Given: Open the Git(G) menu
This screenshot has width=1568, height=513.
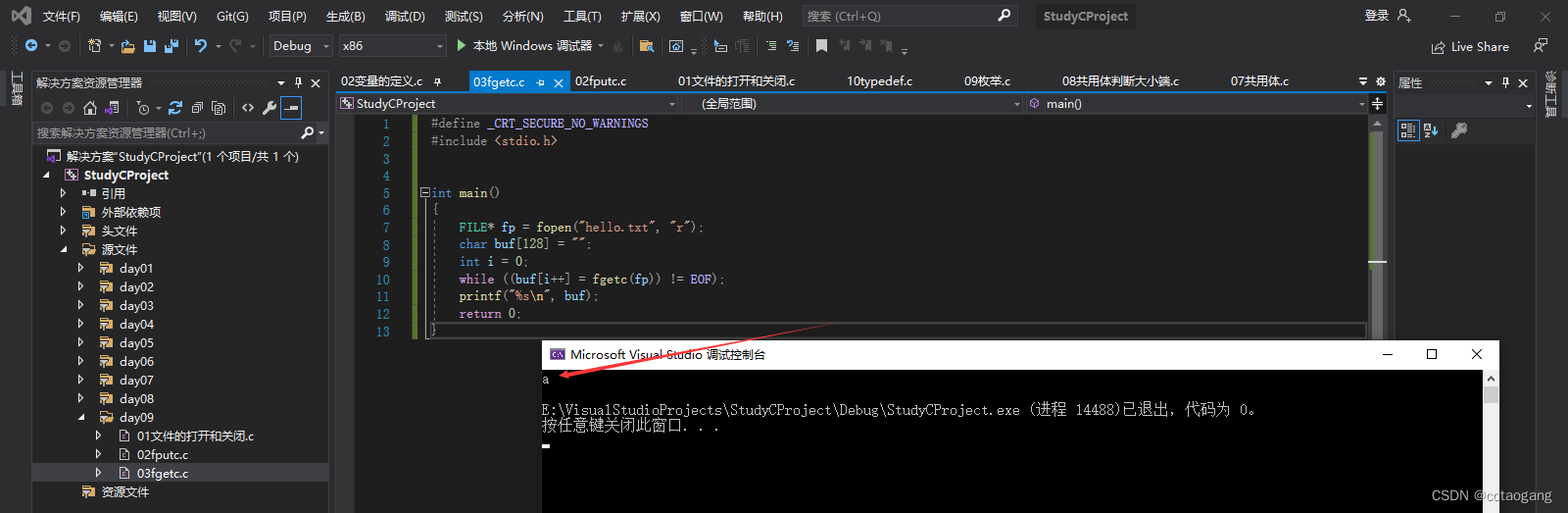Looking at the screenshot, I should tap(232, 16).
